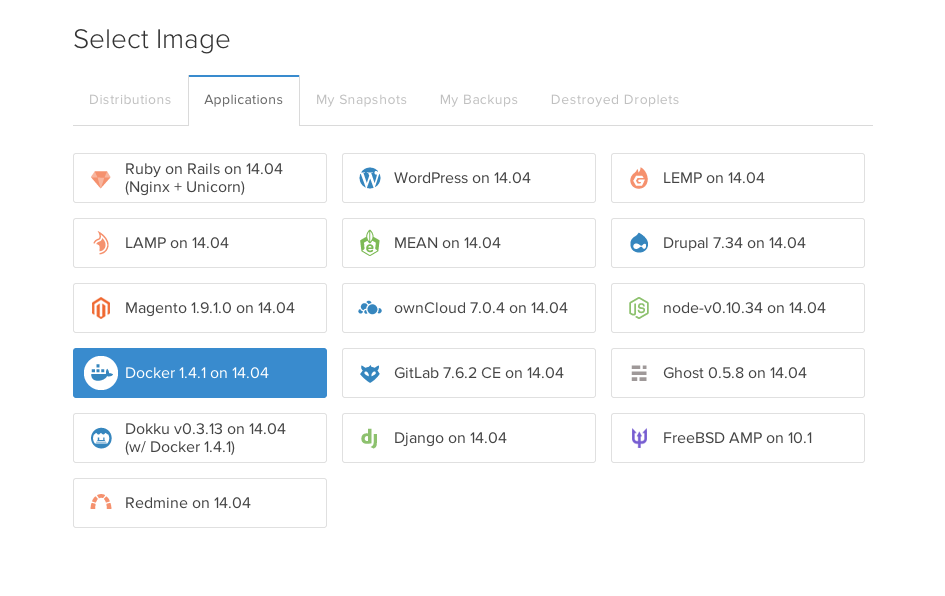View the Destroyed Droplets tab
The image size is (945, 596).
[614, 99]
